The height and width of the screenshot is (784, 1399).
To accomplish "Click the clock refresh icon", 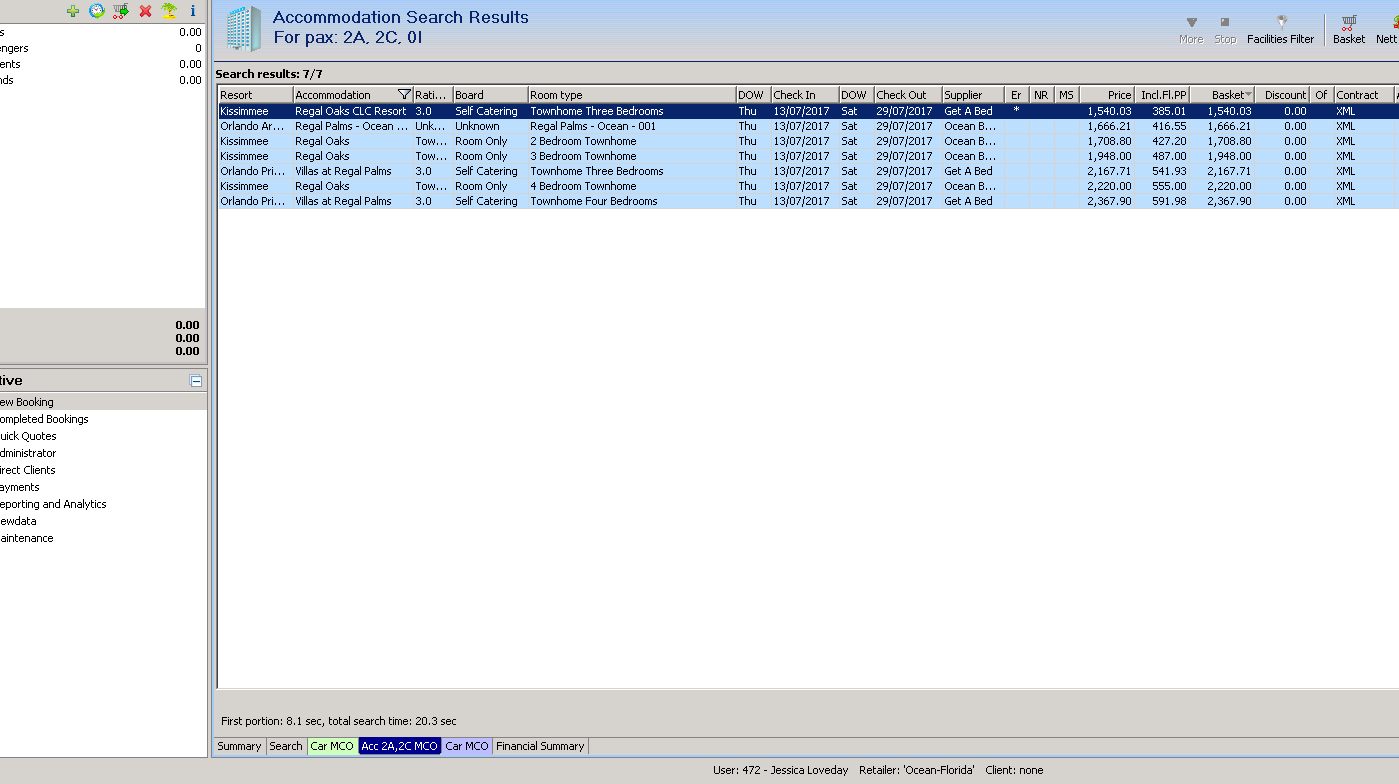I will point(97,11).
